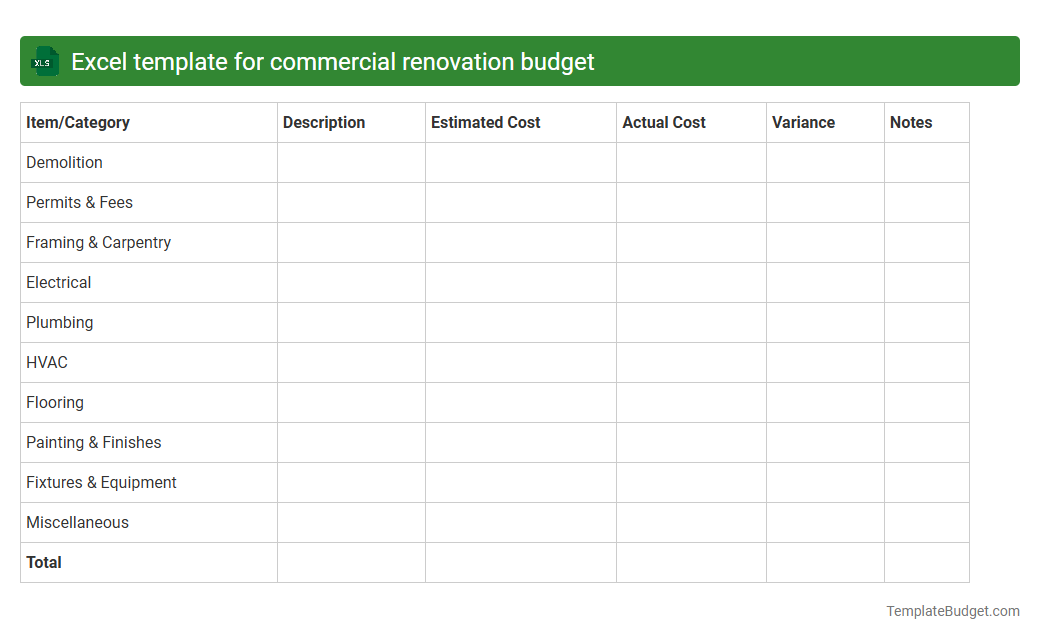This screenshot has height=640, width=1040.
Task: Select the Flooring category row
Action: click(x=55, y=402)
